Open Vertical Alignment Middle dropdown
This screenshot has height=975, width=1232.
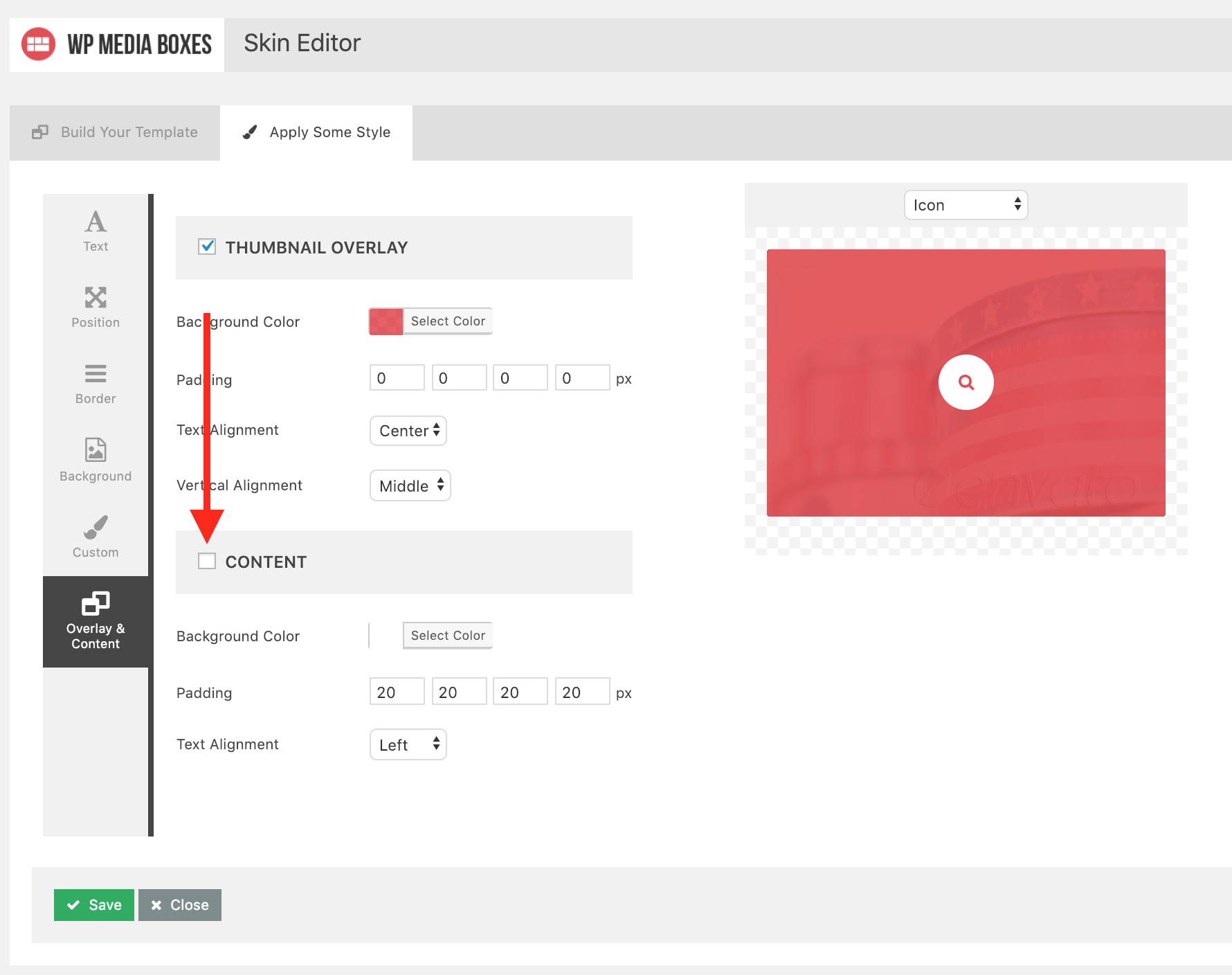pos(410,486)
